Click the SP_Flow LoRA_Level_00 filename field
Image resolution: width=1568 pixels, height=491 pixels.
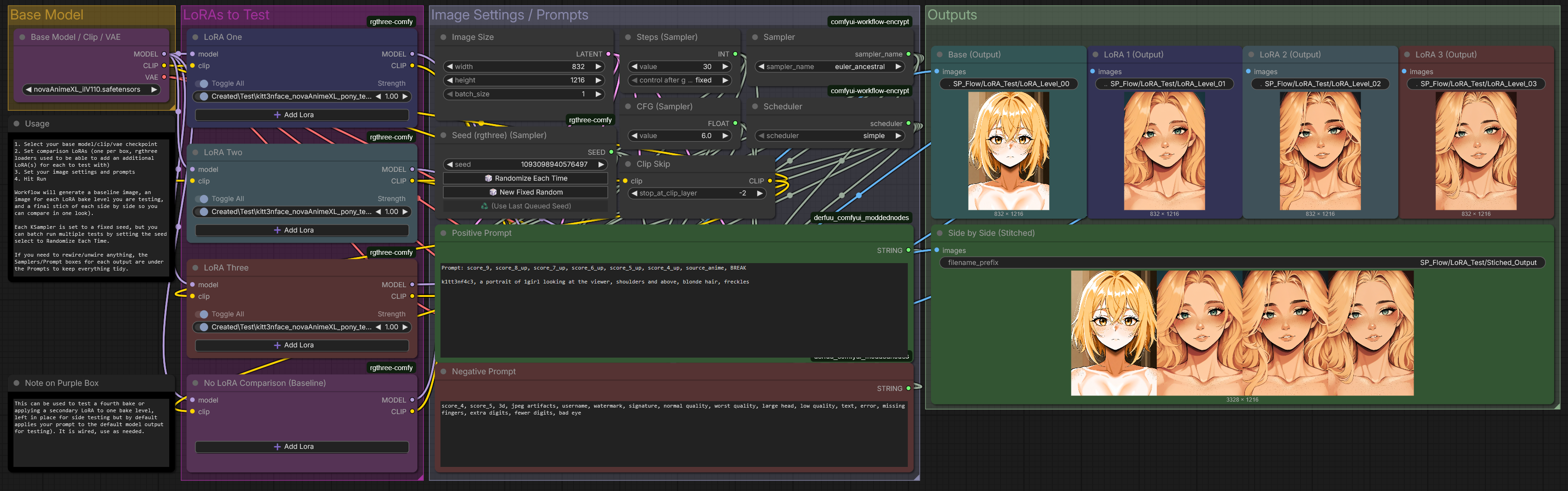(1009, 84)
